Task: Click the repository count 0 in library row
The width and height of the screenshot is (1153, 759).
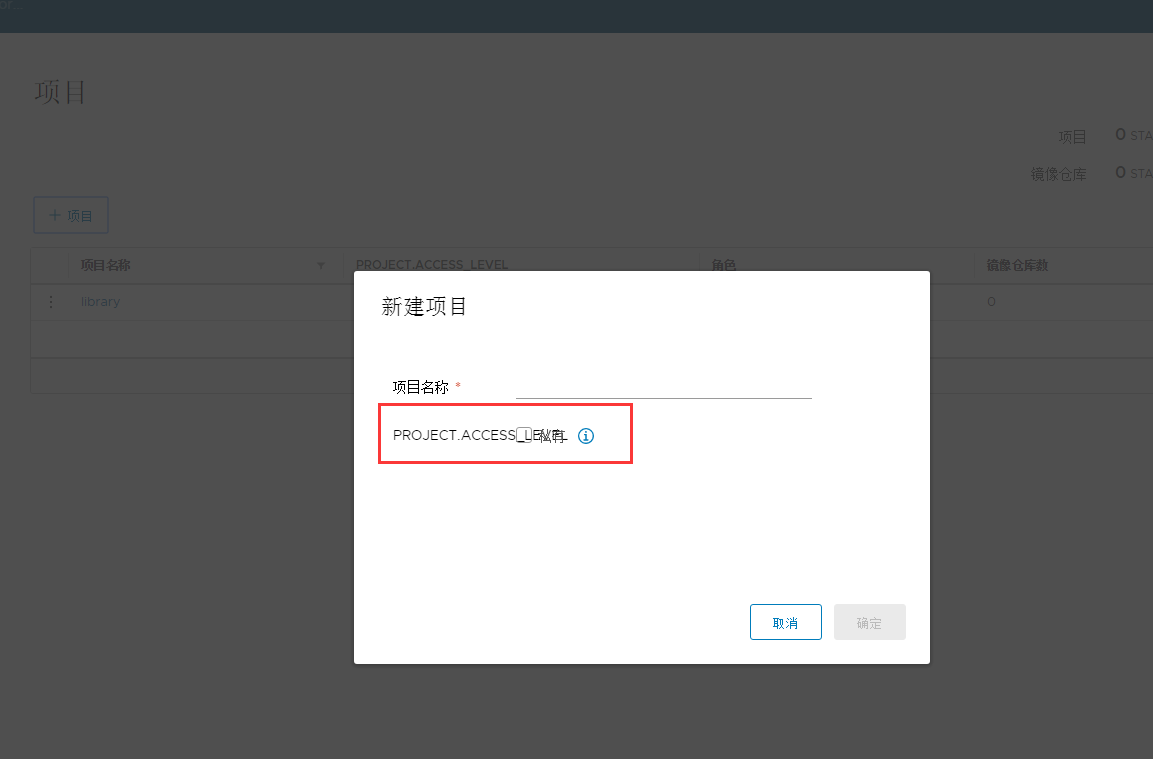Action: tap(991, 302)
